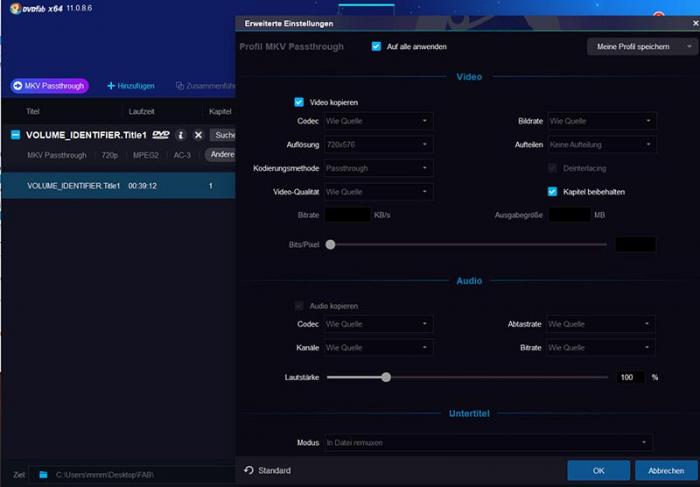Expand the video Auflösung 720x576 dropdown

click(x=378, y=144)
